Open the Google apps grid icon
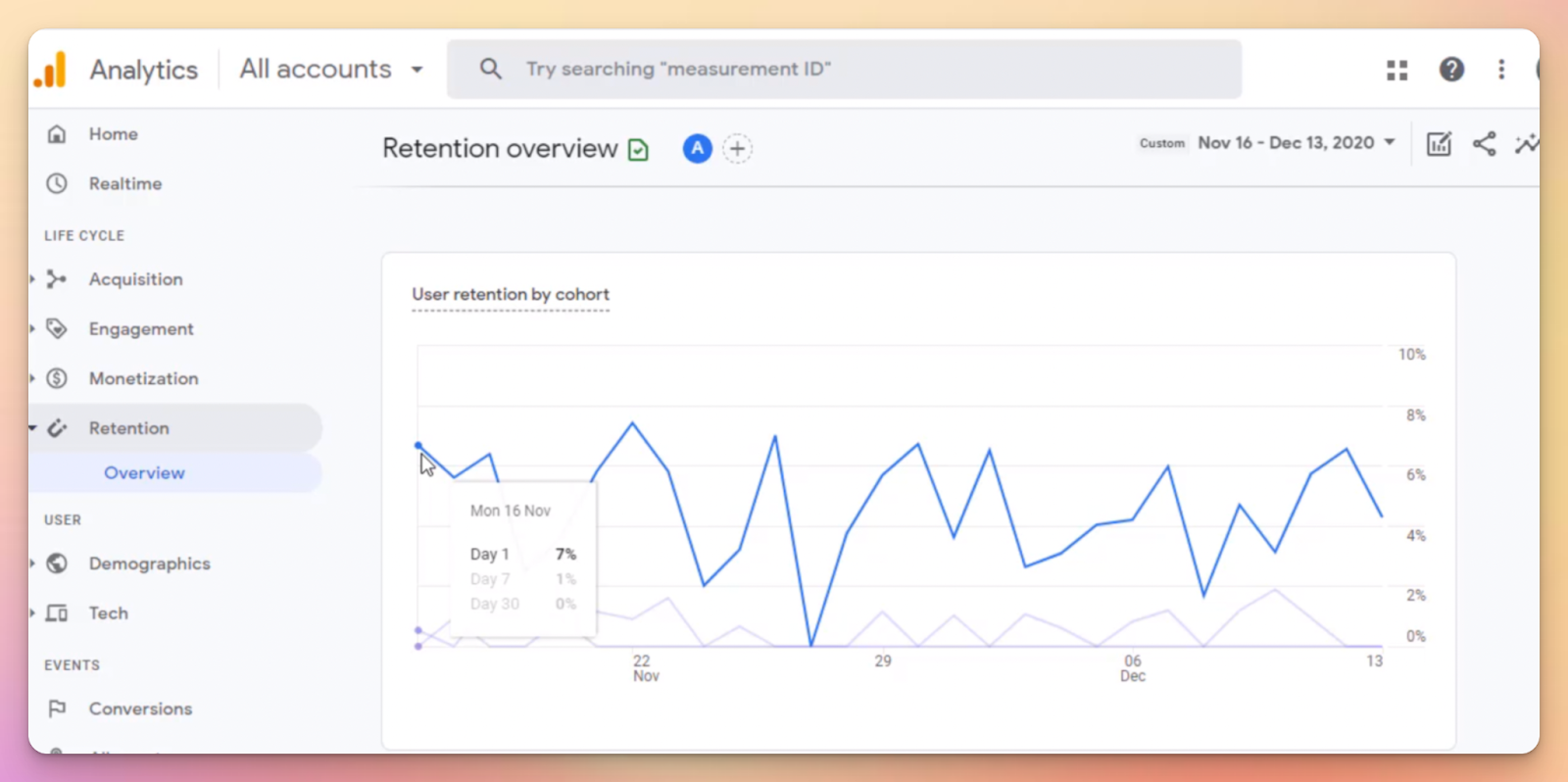Viewport: 1568px width, 782px height. 1396,70
